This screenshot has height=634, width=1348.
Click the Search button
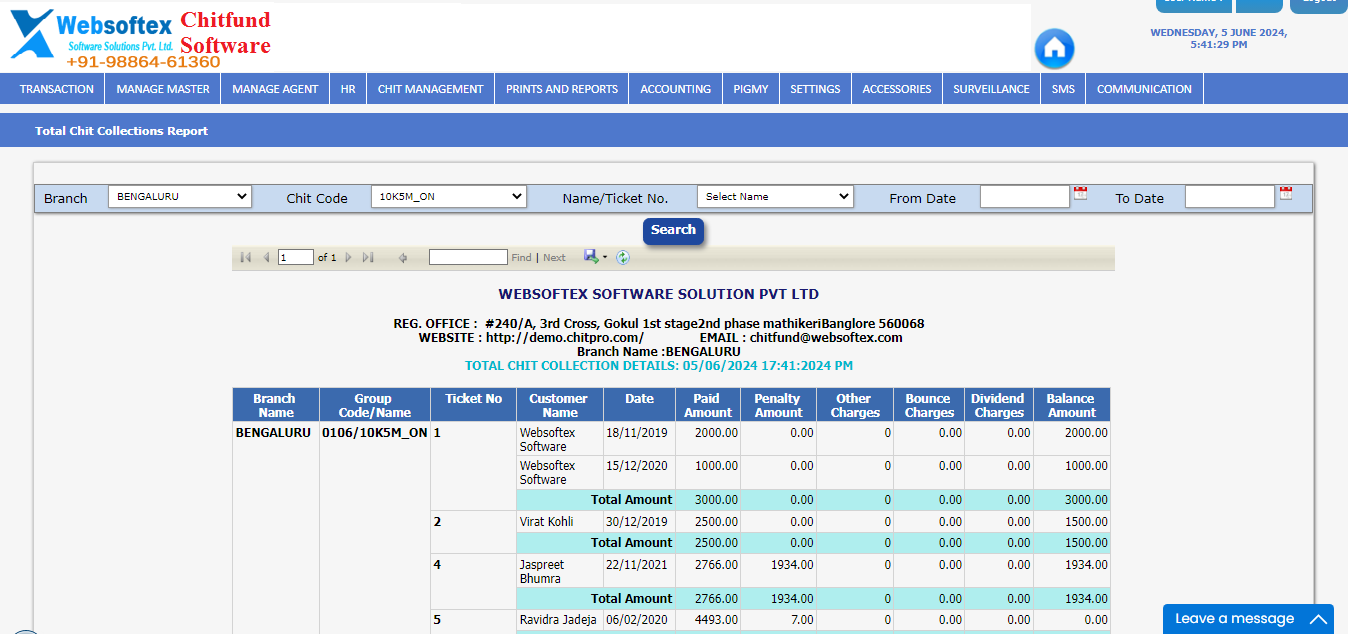672,230
